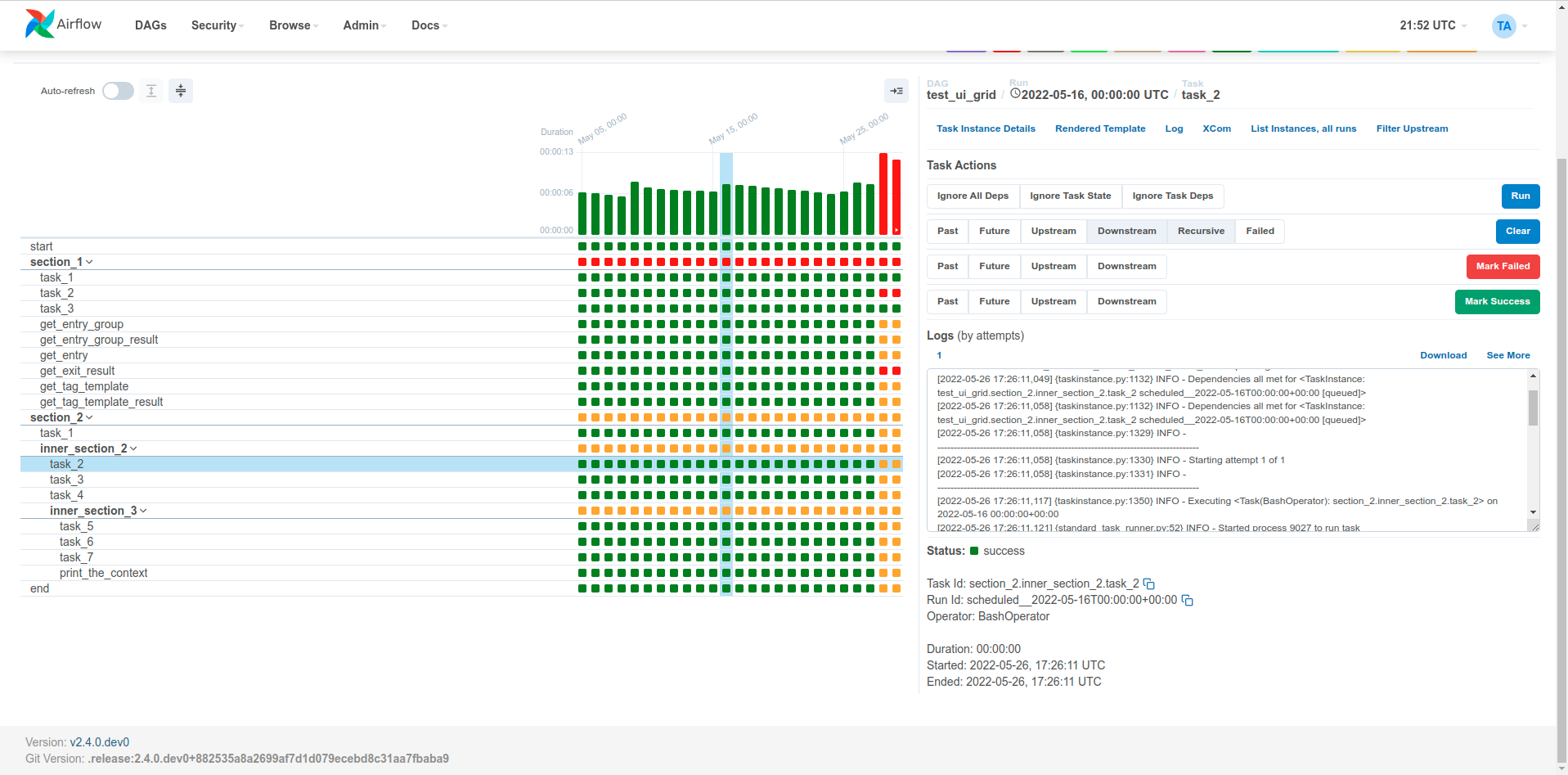Click the test_ui_grid DAG breadcrumb
1568x775 pixels.
click(x=961, y=95)
